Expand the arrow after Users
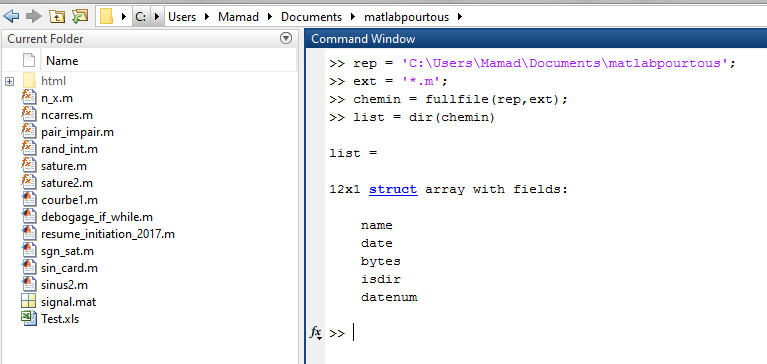 click(207, 17)
